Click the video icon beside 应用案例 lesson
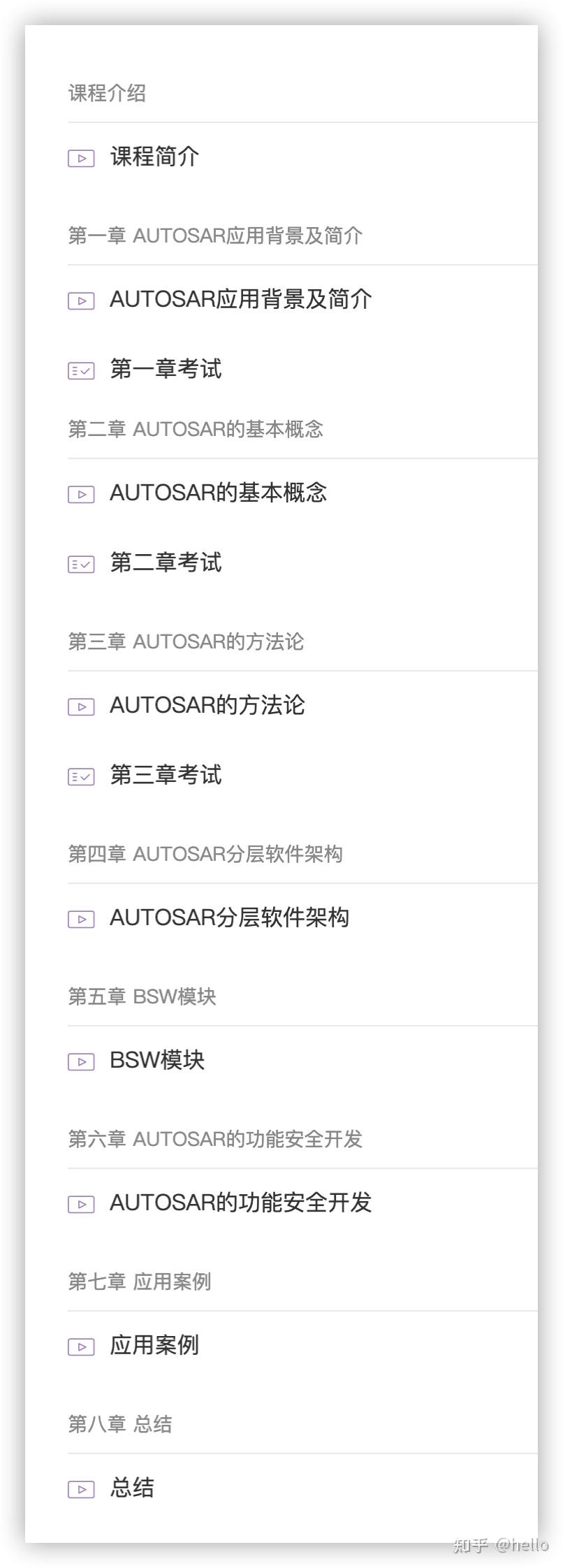 [81, 1347]
